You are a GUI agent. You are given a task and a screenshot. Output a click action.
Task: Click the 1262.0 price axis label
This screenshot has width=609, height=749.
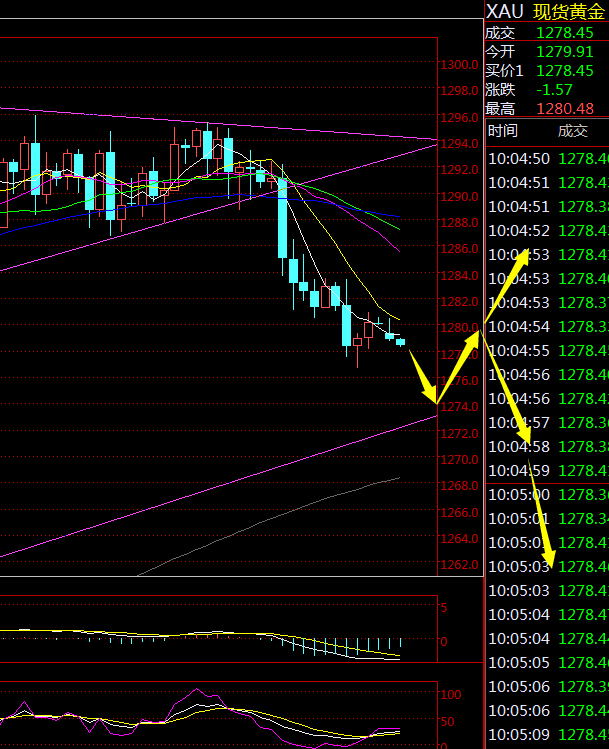click(459, 565)
